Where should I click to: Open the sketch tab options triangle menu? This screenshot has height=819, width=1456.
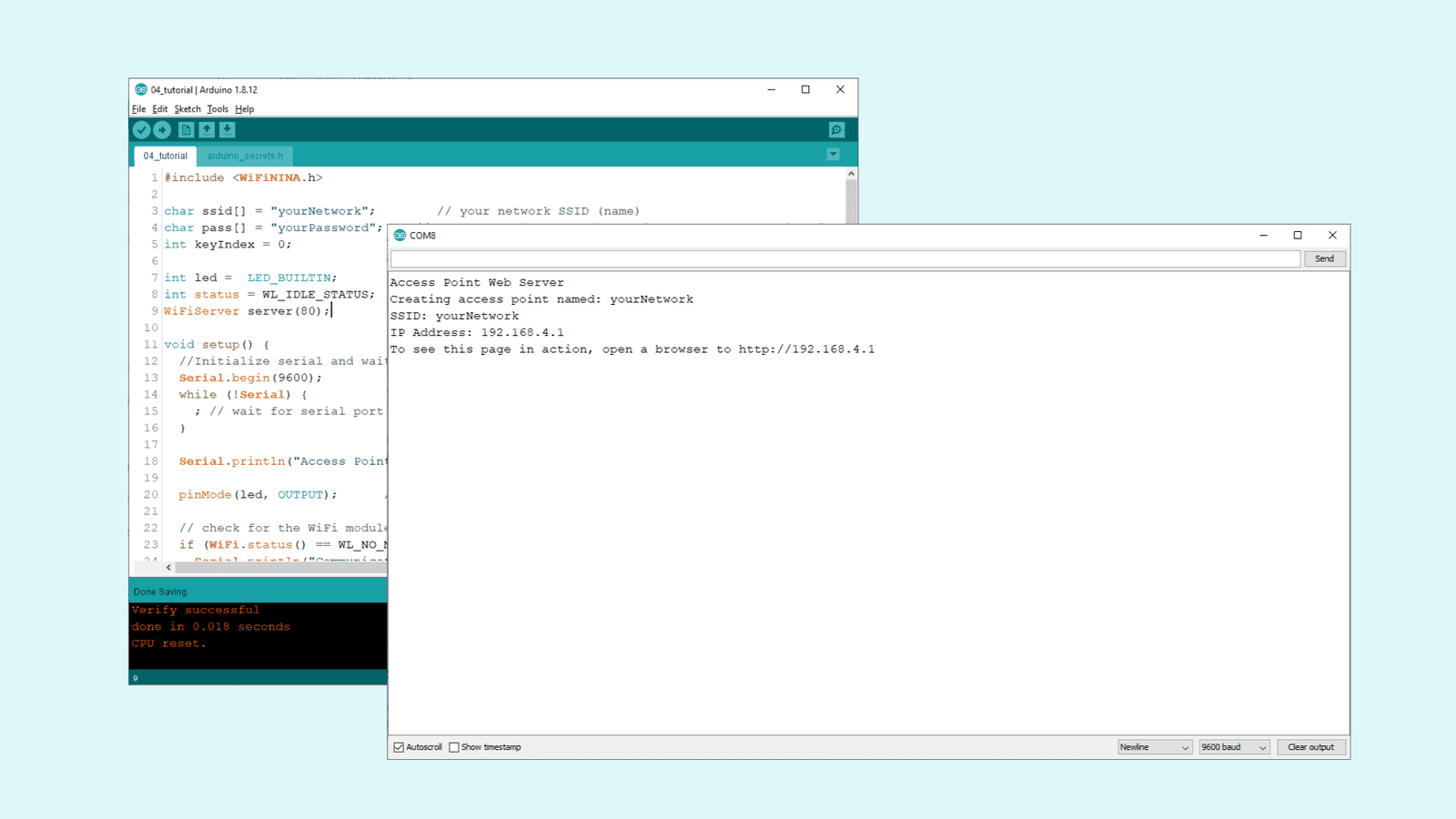834,154
